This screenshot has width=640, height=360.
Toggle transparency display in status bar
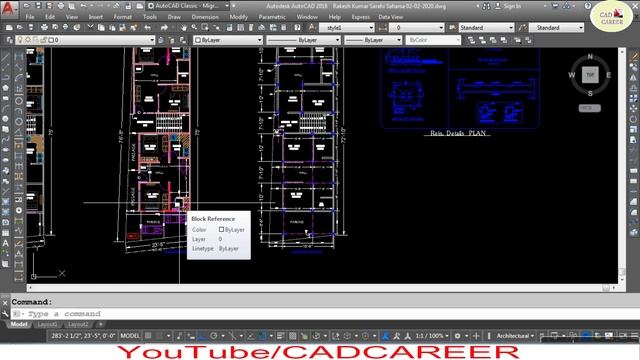click(293, 336)
